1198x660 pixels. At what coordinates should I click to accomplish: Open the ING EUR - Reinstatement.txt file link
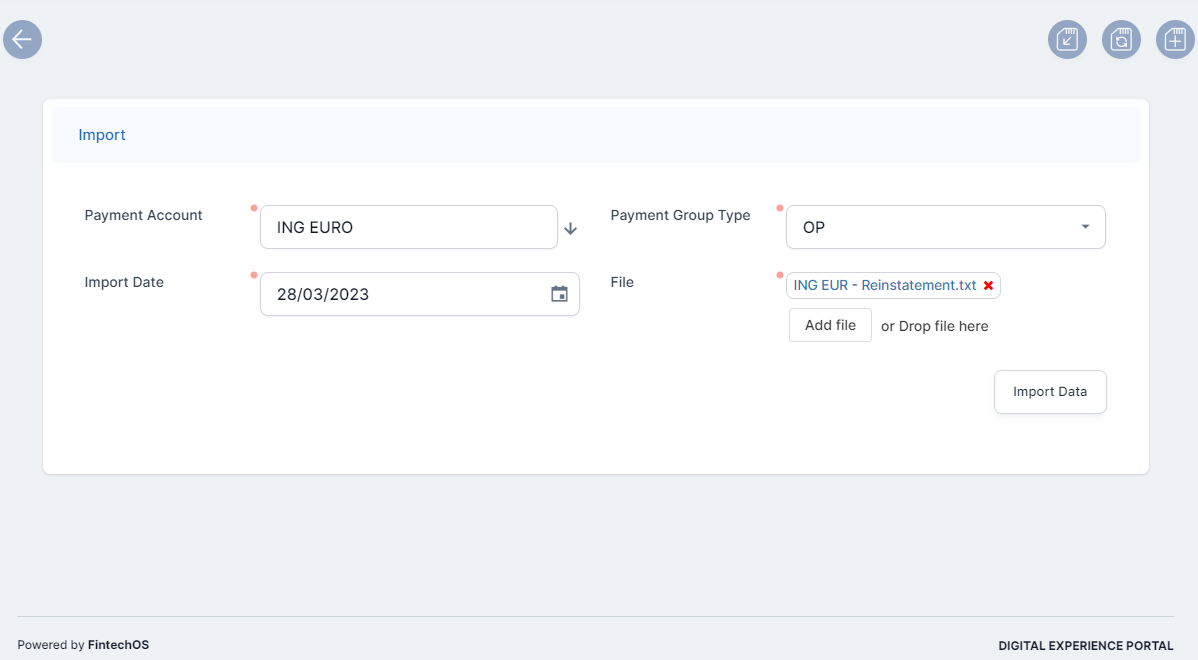tap(884, 286)
